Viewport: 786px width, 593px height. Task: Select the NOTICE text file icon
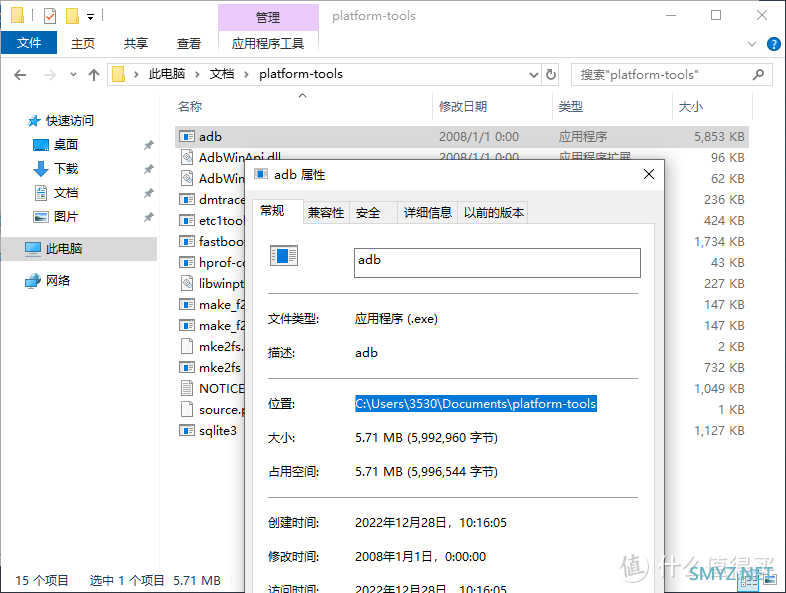click(x=187, y=388)
